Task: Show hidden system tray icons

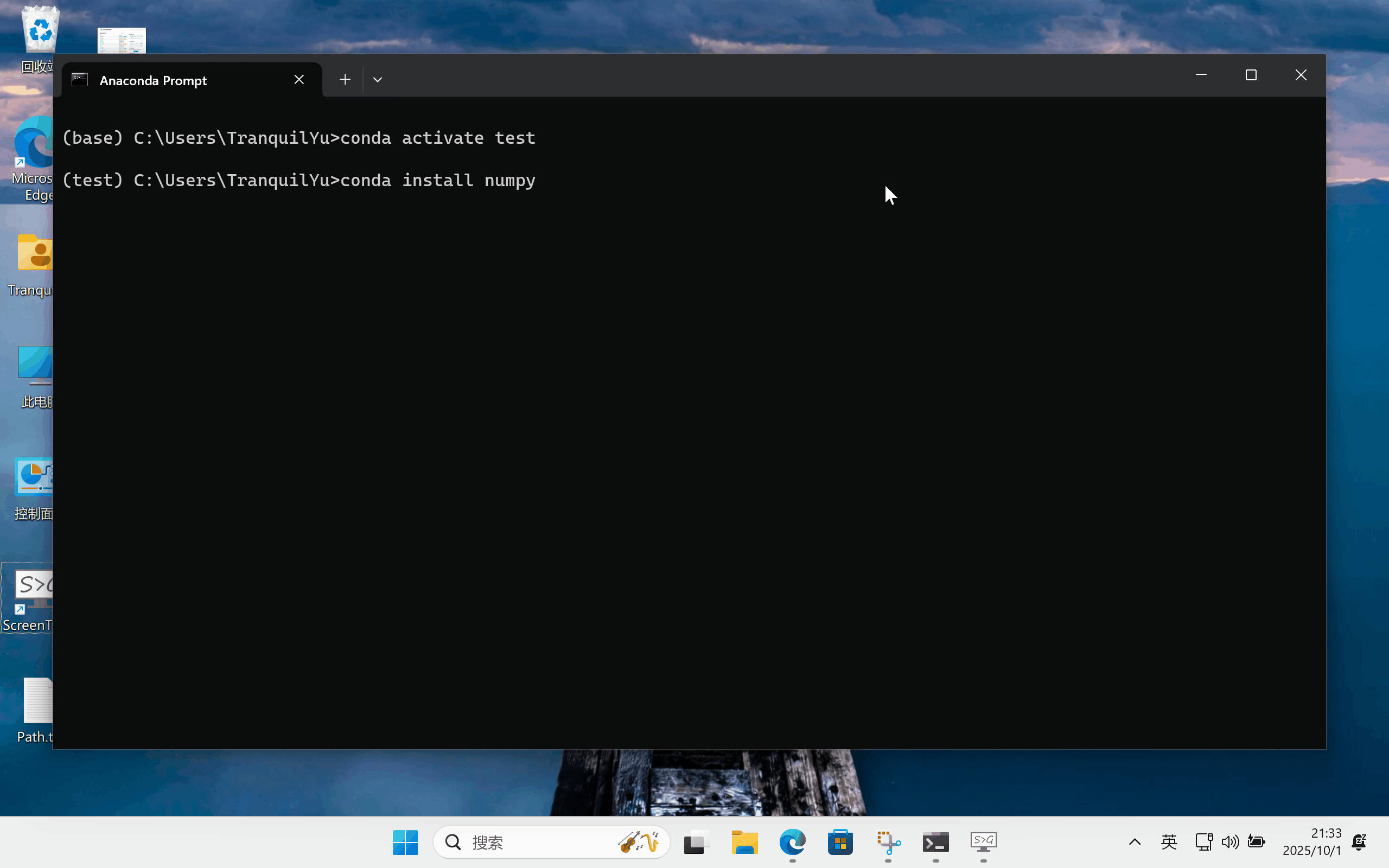Action: 1135,842
